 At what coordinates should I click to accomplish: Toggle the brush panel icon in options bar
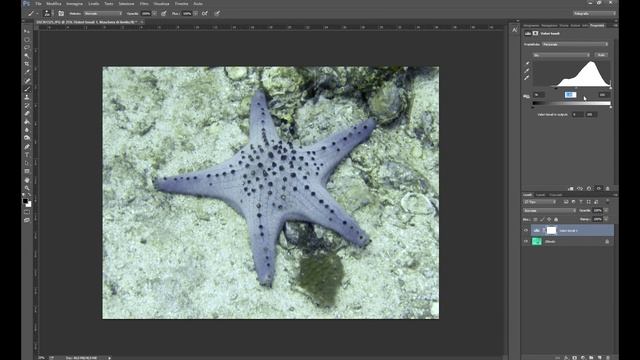pyautogui.click(x=61, y=13)
